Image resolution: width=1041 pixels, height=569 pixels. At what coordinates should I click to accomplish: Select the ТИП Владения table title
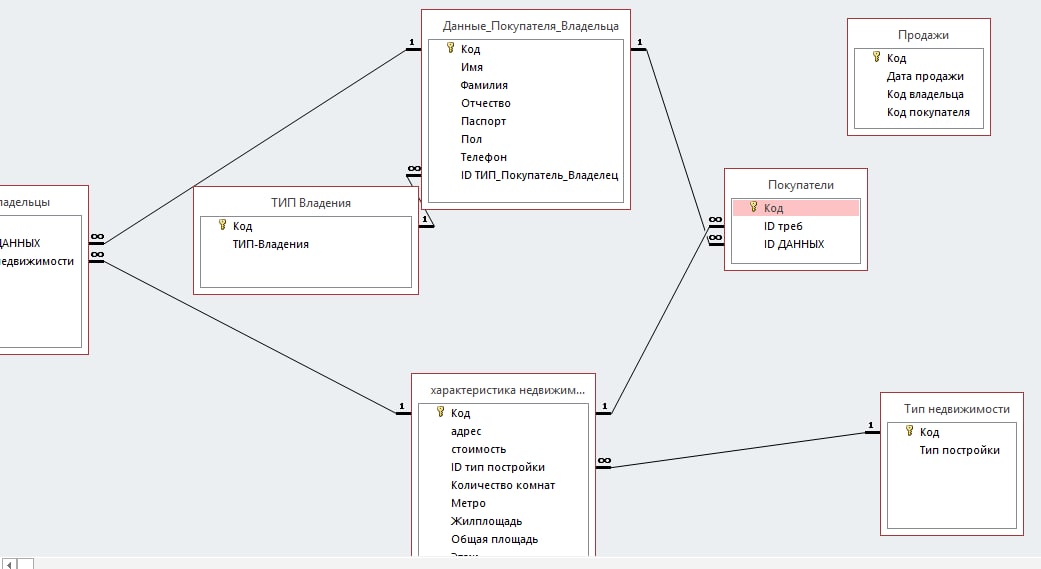click(x=311, y=203)
